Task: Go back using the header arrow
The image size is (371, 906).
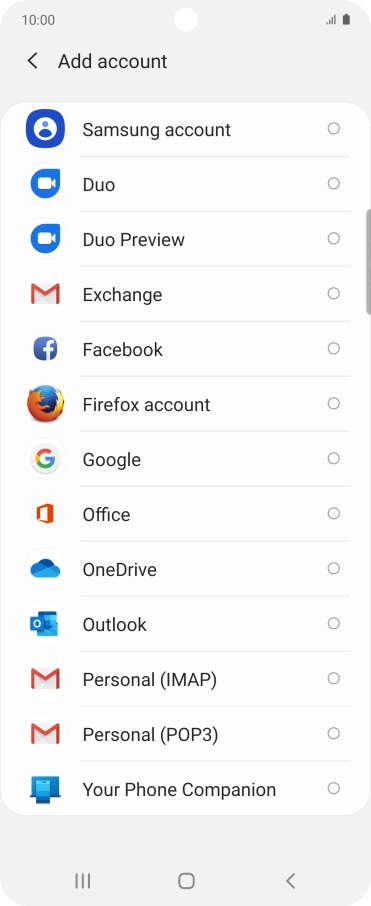Action: 33,61
